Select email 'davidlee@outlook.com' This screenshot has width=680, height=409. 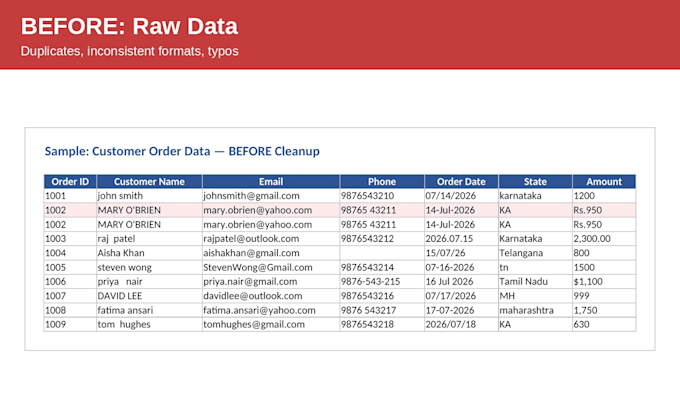point(271,296)
